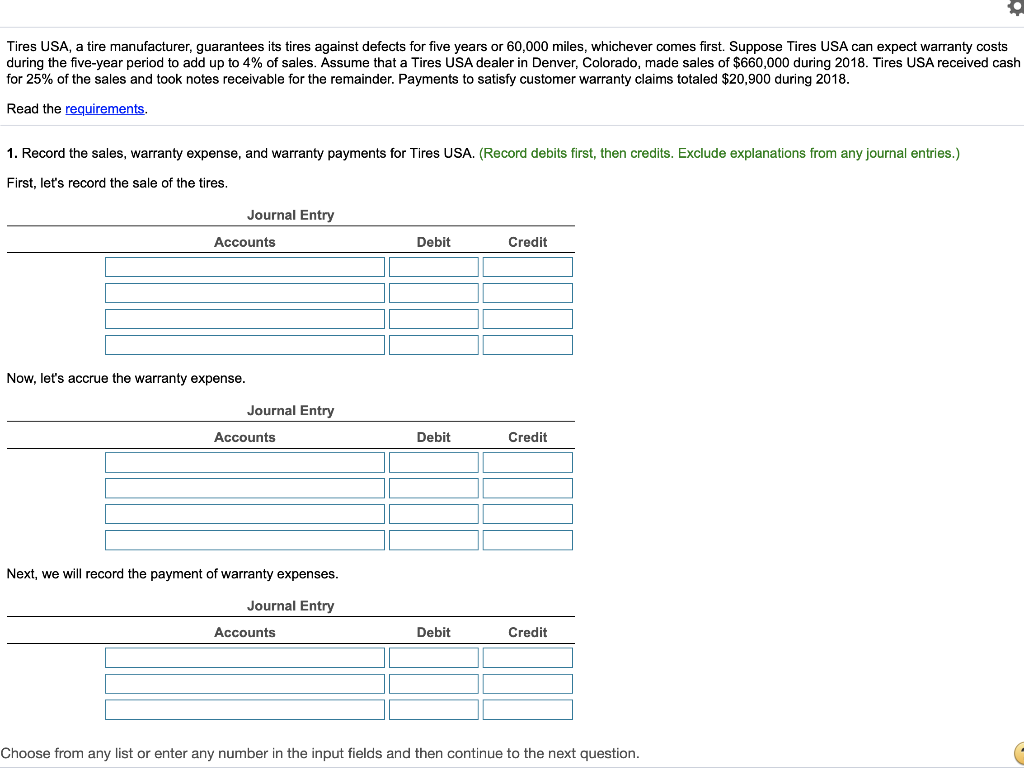Click the third Accounts row of the accrual entry
The width and height of the screenshot is (1024, 770).
coord(244,513)
